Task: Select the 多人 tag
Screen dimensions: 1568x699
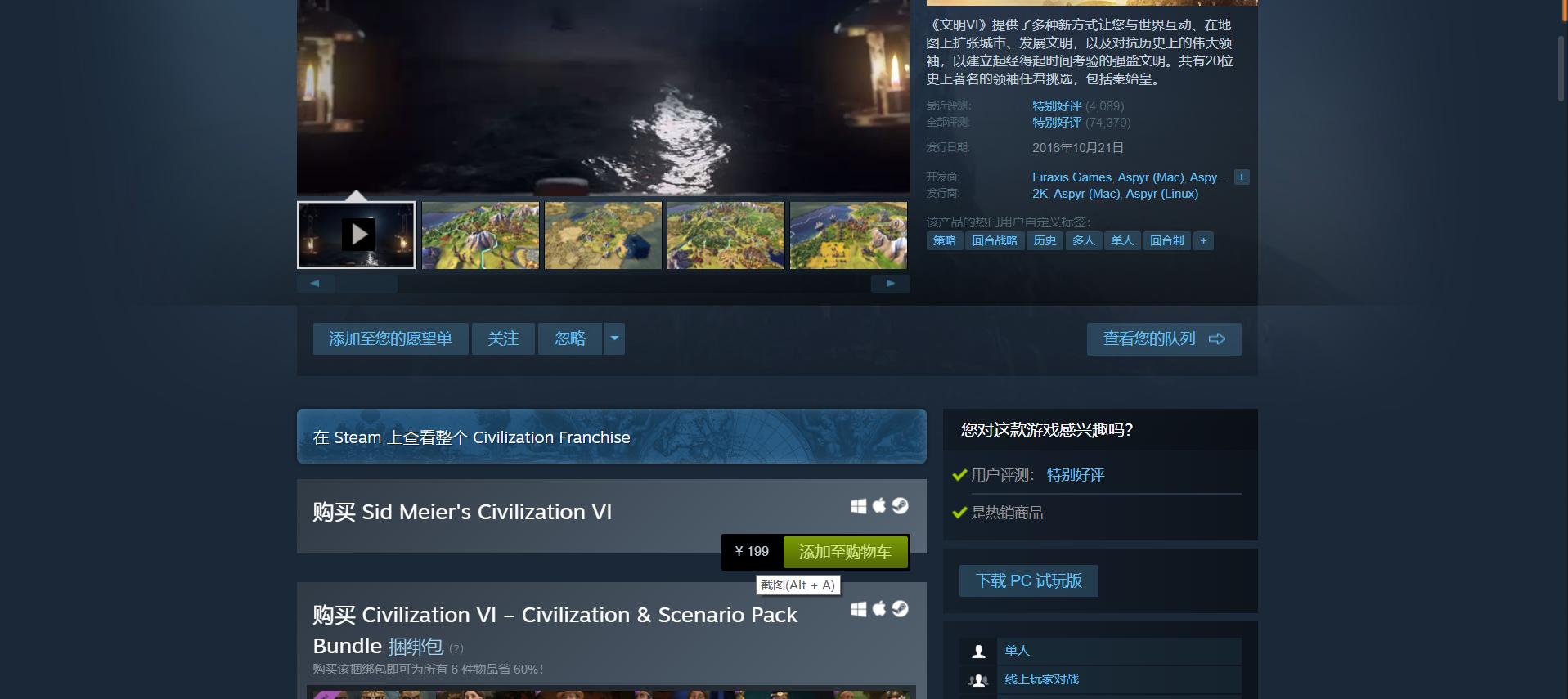Action: point(1084,240)
